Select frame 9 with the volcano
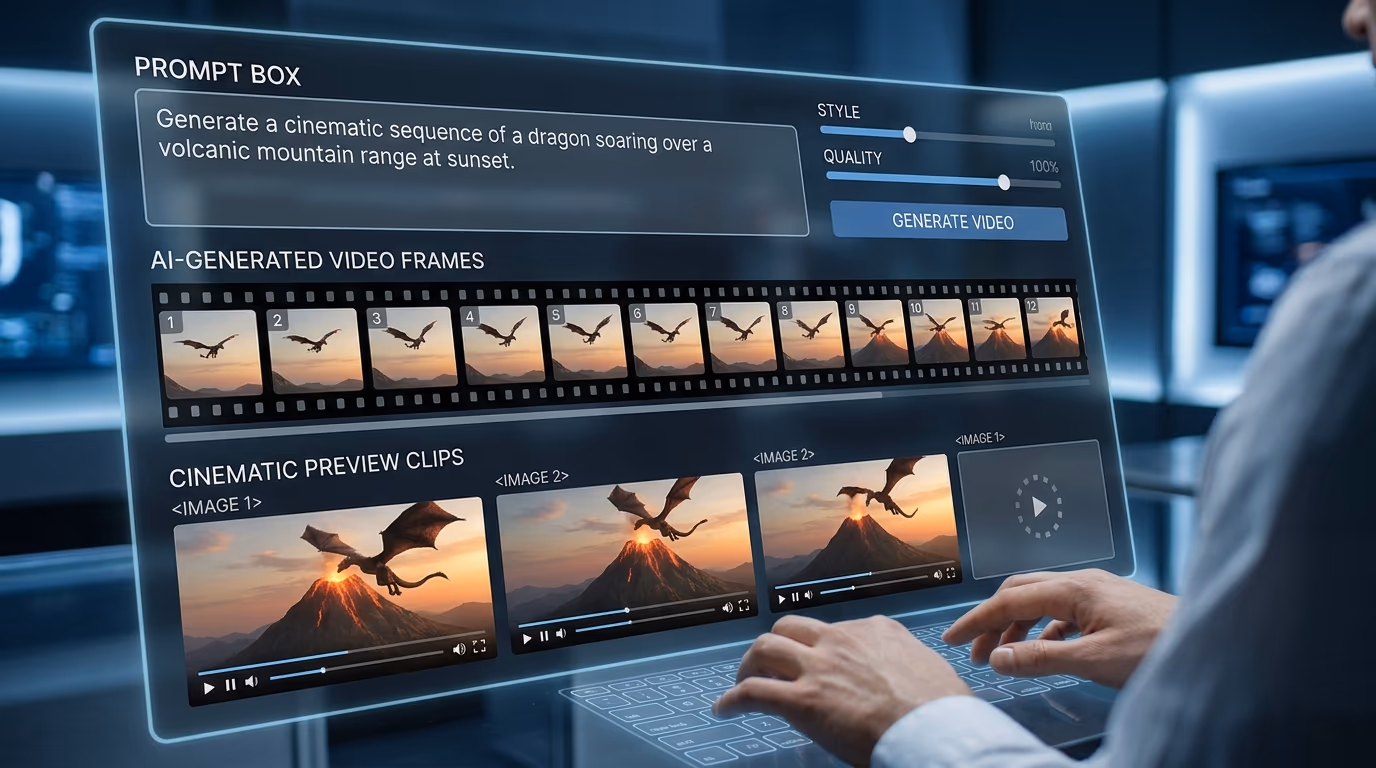Screen dimensions: 1376x768 point(876,331)
